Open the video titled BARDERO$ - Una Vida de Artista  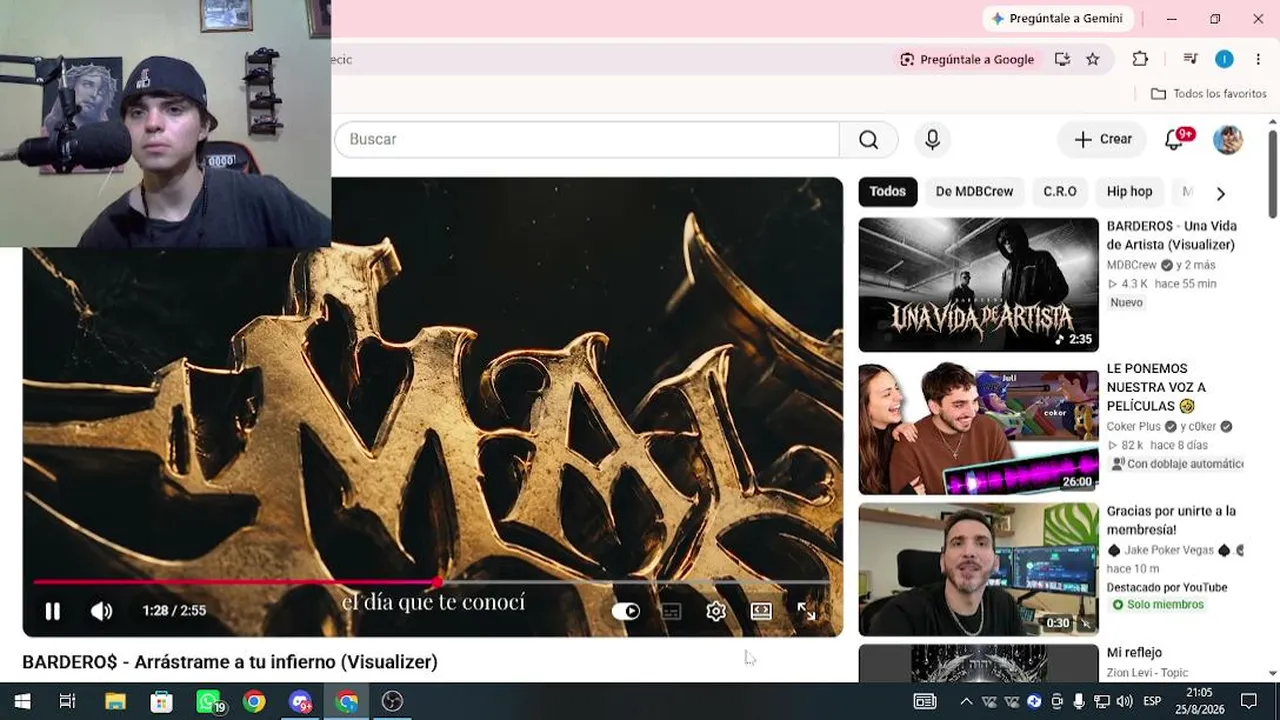1171,235
